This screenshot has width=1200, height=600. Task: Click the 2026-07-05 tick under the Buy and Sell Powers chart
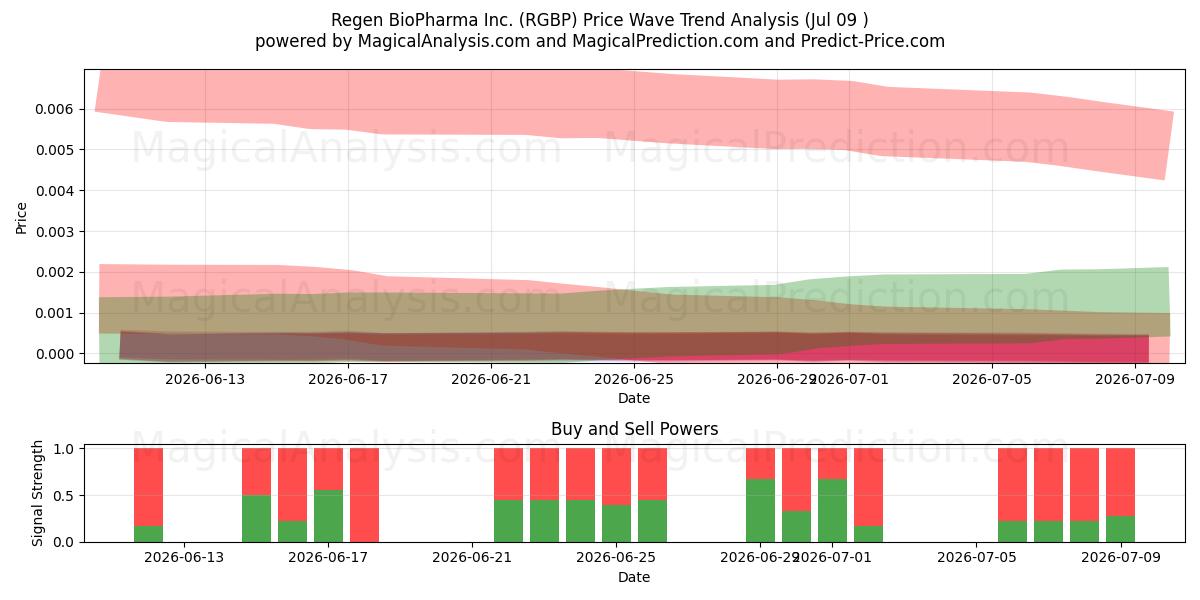[x=976, y=558]
